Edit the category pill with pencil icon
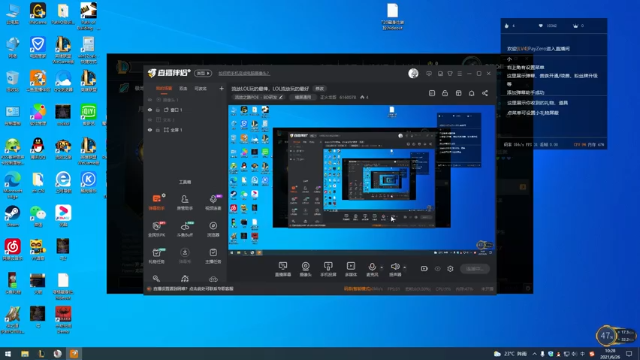 (x=259, y=97)
